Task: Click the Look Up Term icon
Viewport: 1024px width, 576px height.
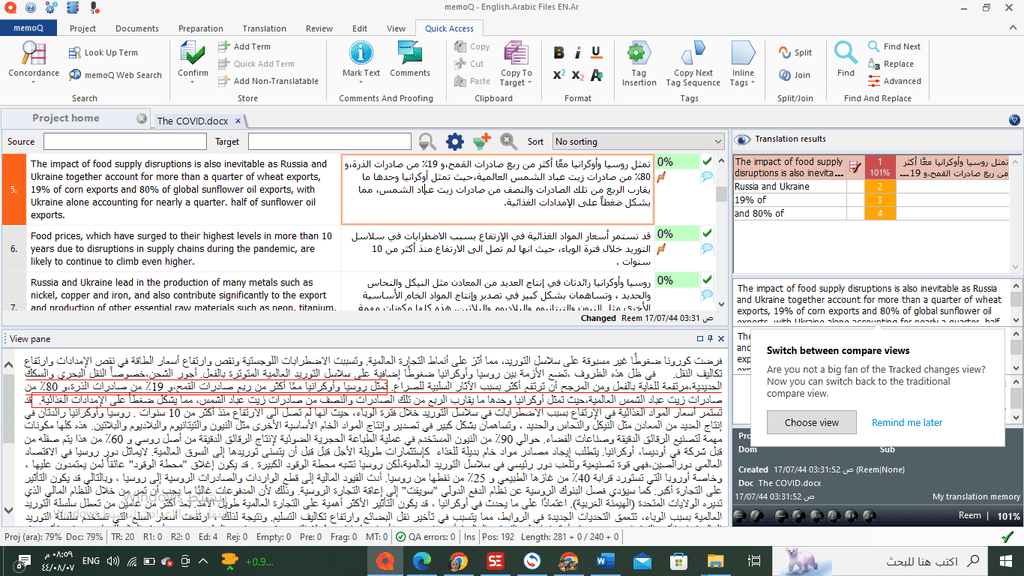Action: 75,53
